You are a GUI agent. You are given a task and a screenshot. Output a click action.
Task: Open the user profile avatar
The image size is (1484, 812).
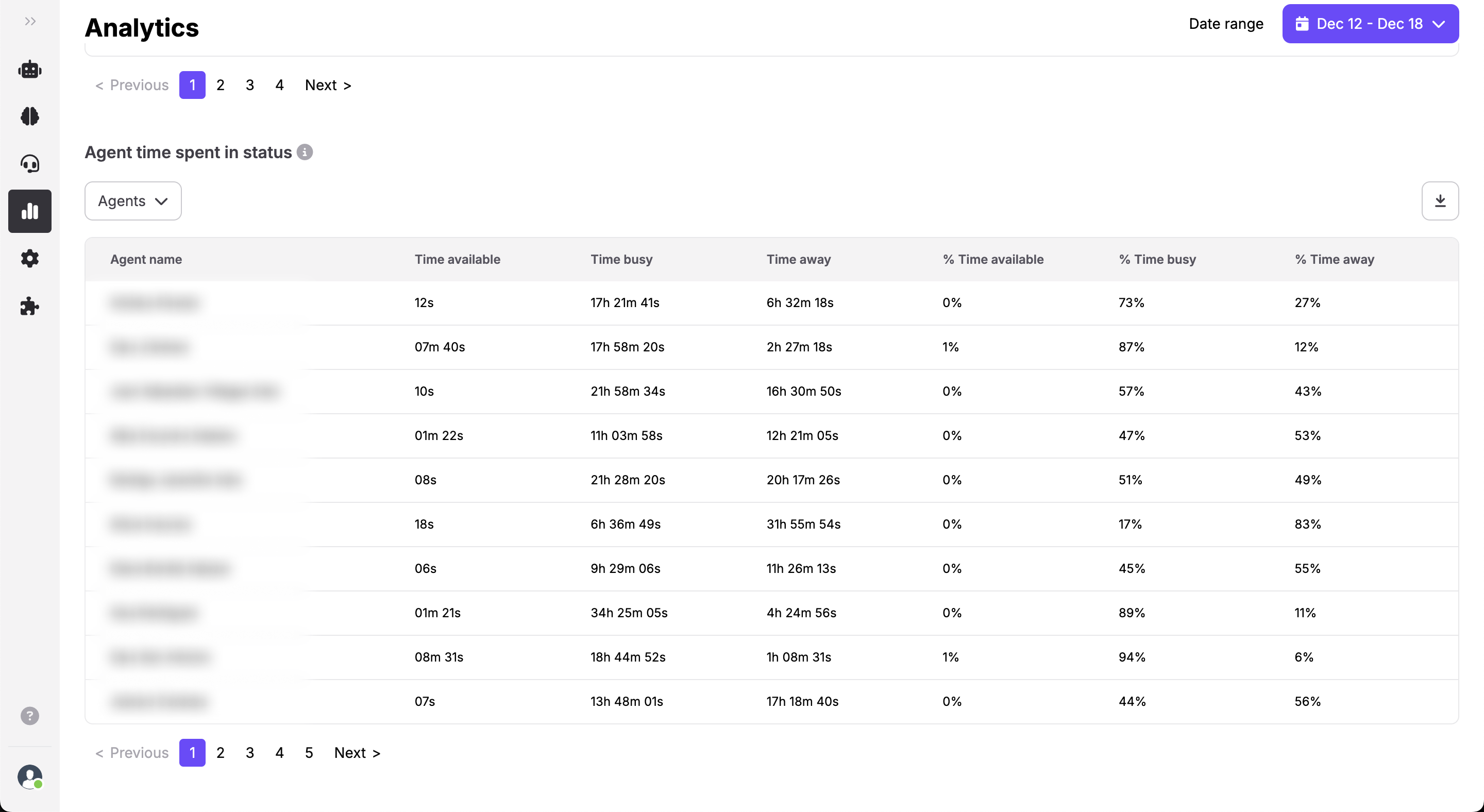click(x=30, y=777)
